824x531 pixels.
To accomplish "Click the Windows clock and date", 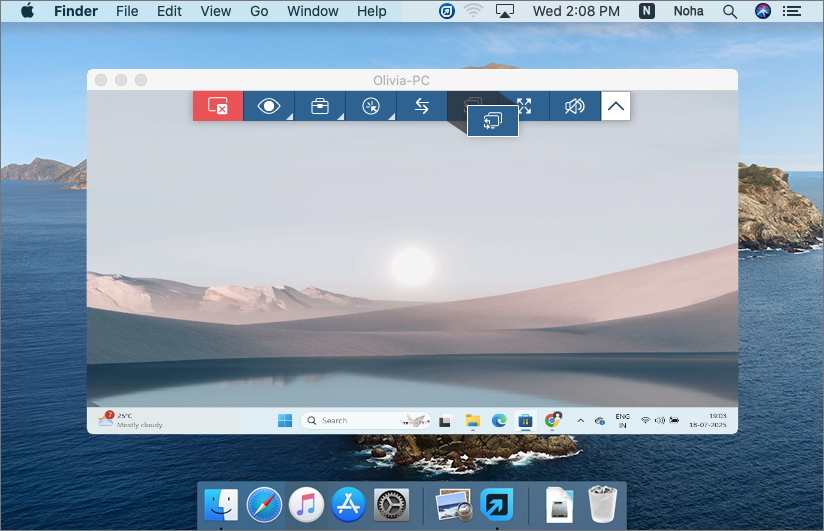I will click(x=717, y=420).
